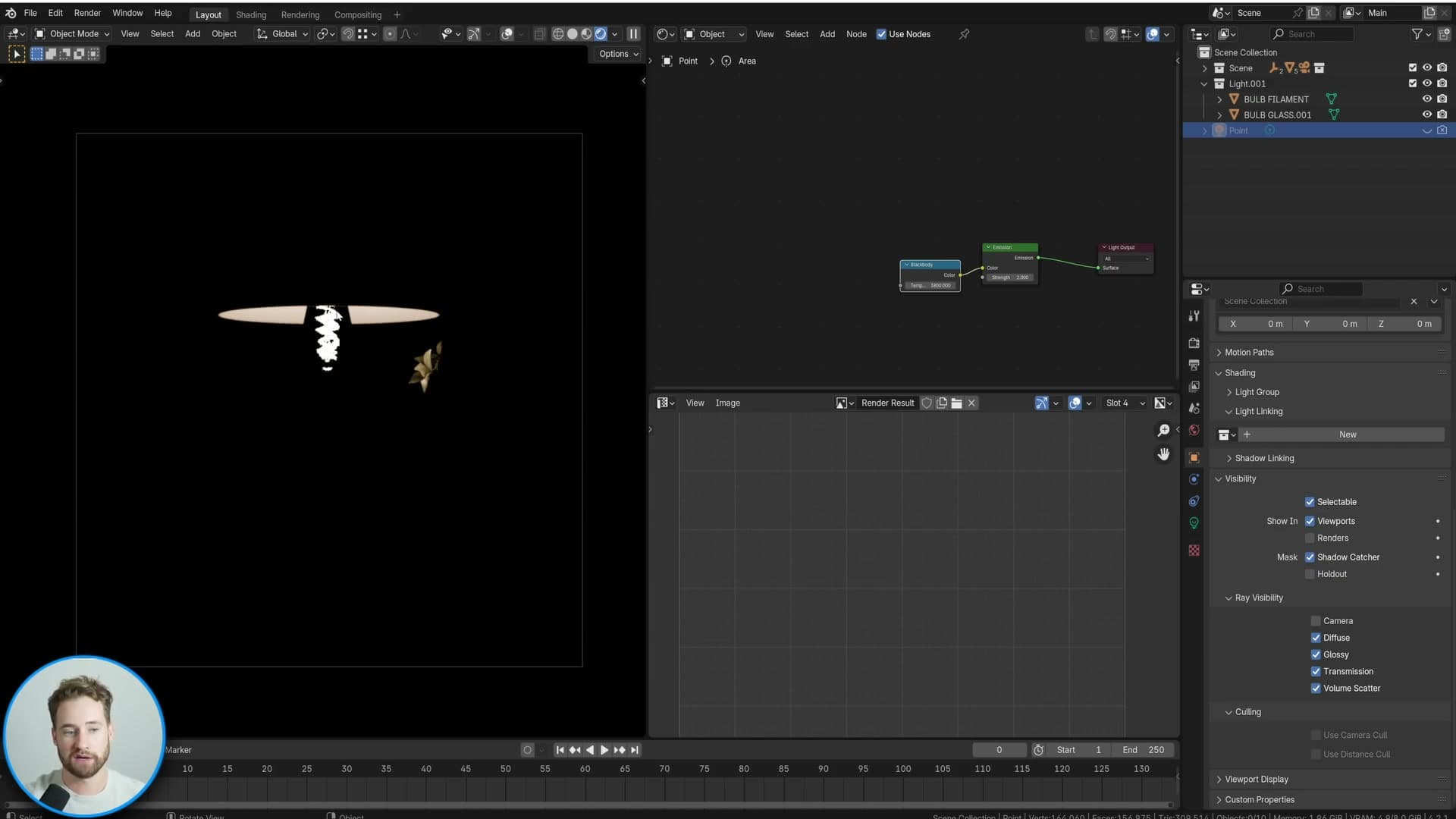Toggle viewport overlays display
The image size is (1456, 819).
coord(507,34)
